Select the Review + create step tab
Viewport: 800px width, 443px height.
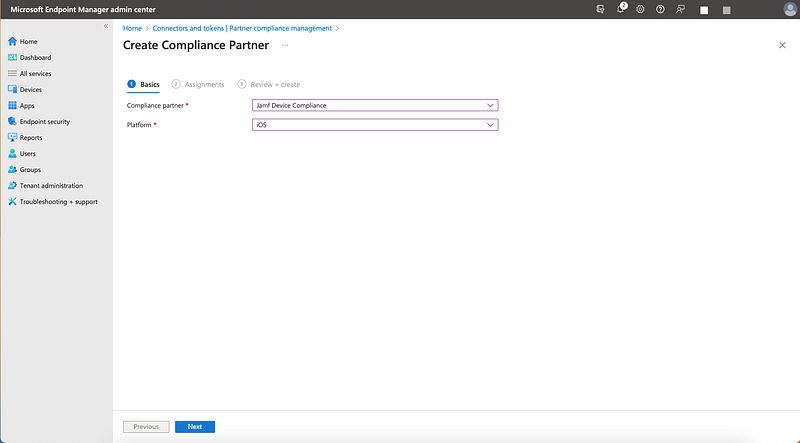(x=269, y=84)
